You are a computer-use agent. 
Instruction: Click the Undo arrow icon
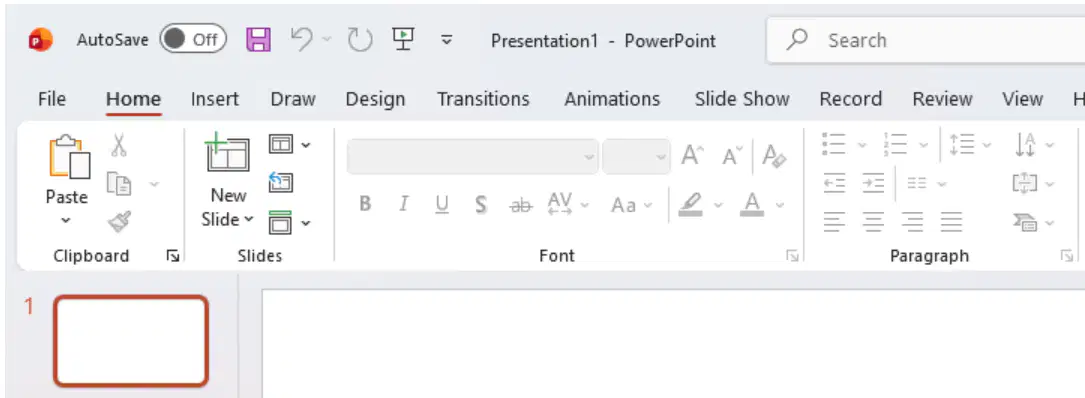(x=302, y=39)
